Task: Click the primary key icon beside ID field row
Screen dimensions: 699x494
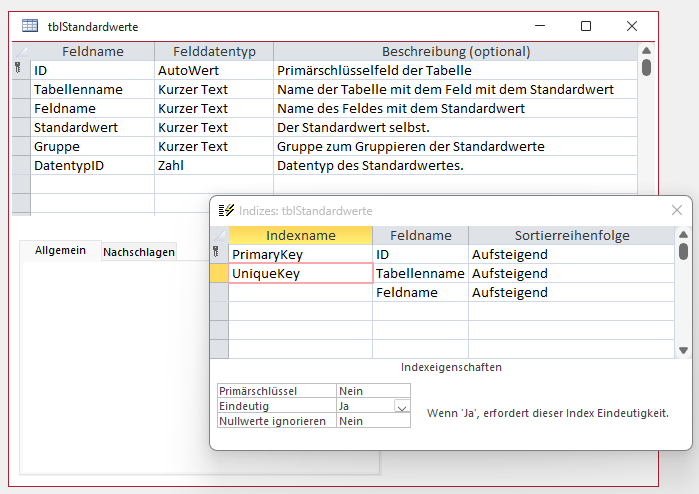Action: click(18, 68)
